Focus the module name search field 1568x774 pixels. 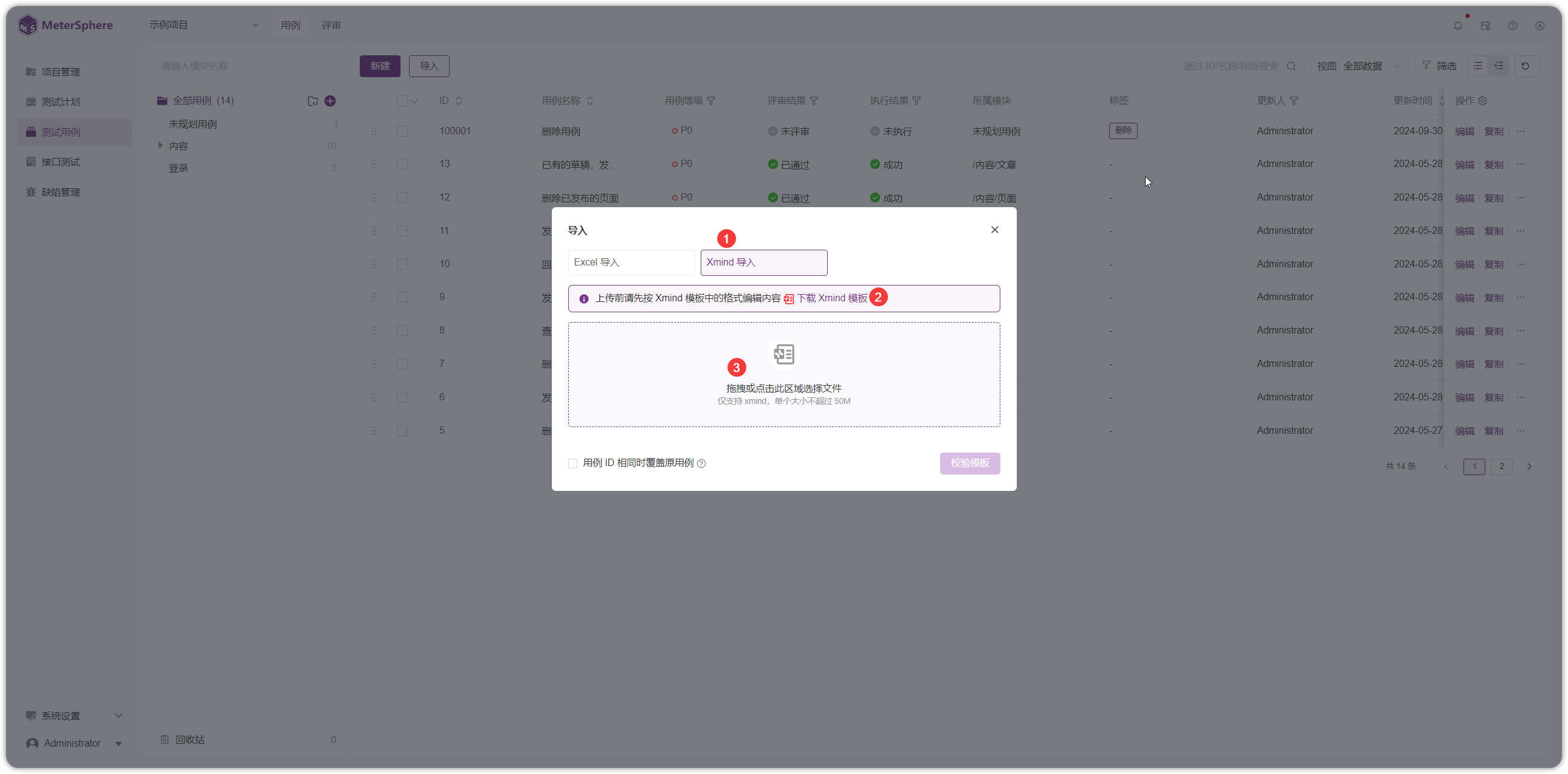pos(247,66)
